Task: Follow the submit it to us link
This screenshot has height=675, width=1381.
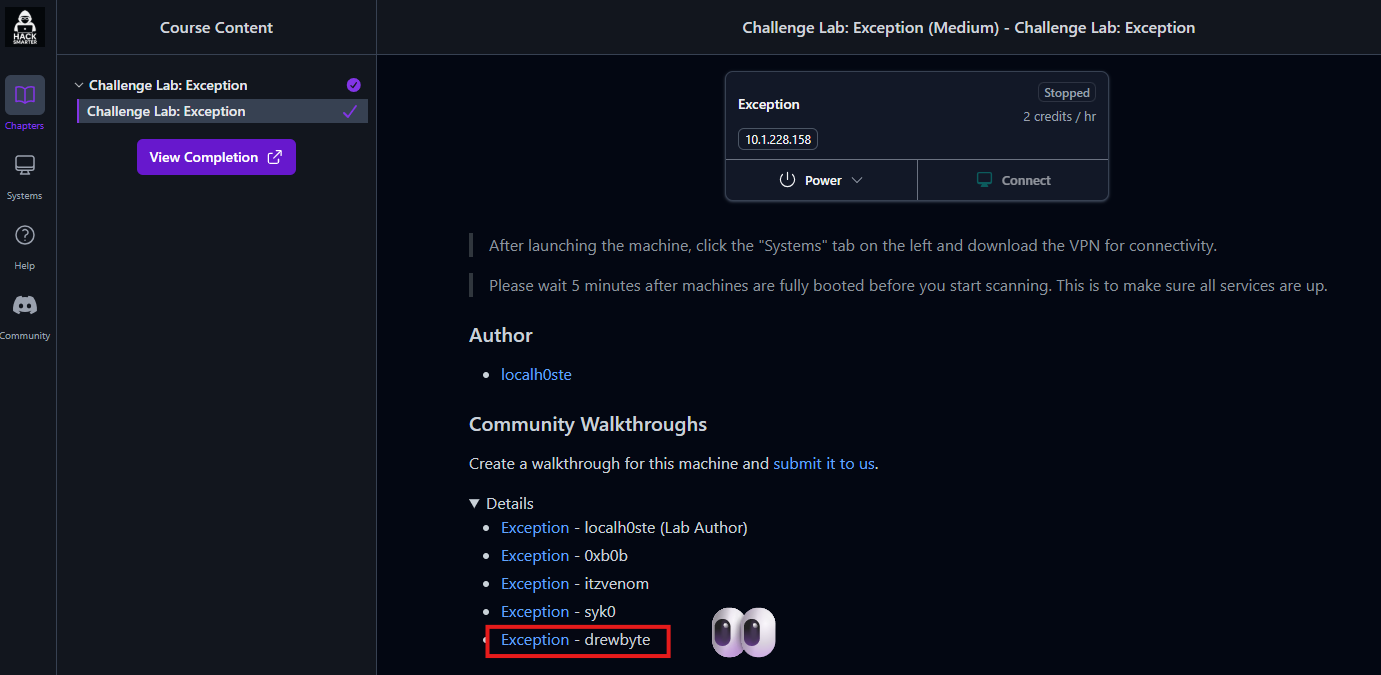Action: pos(824,464)
